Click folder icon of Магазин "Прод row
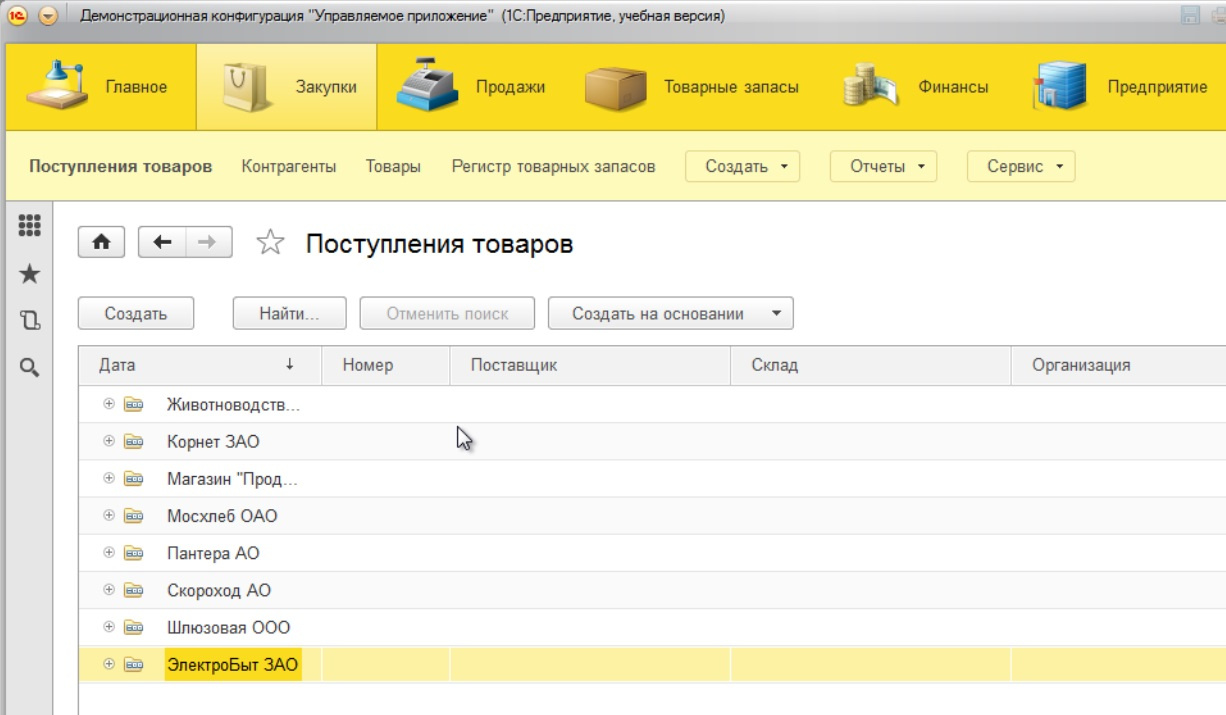Image resolution: width=1226 pixels, height=715 pixels. tap(134, 479)
